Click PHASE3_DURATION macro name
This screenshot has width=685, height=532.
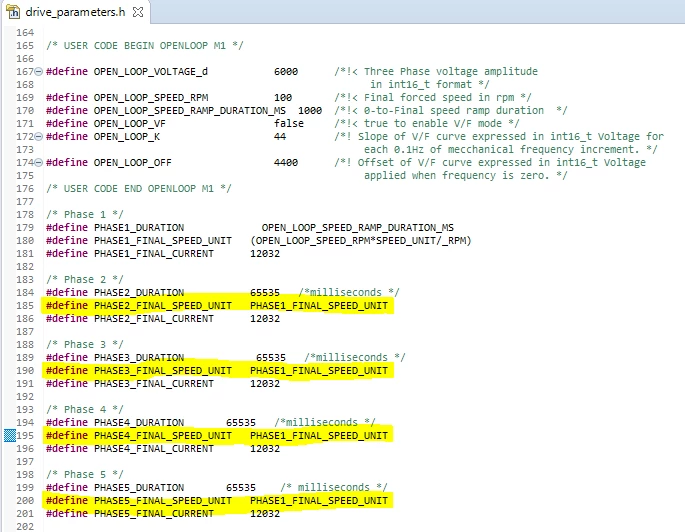(139, 358)
